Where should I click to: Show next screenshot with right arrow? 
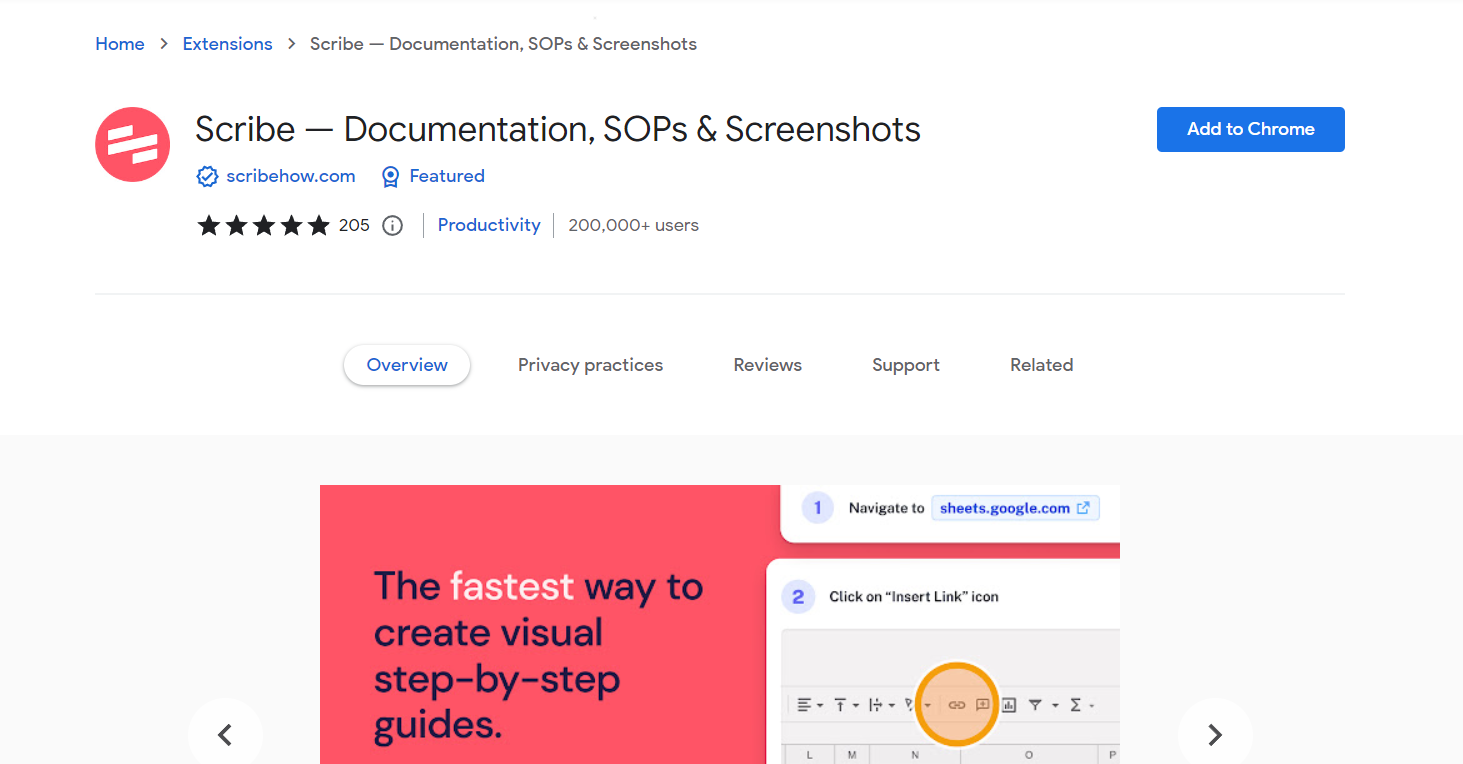(1215, 735)
